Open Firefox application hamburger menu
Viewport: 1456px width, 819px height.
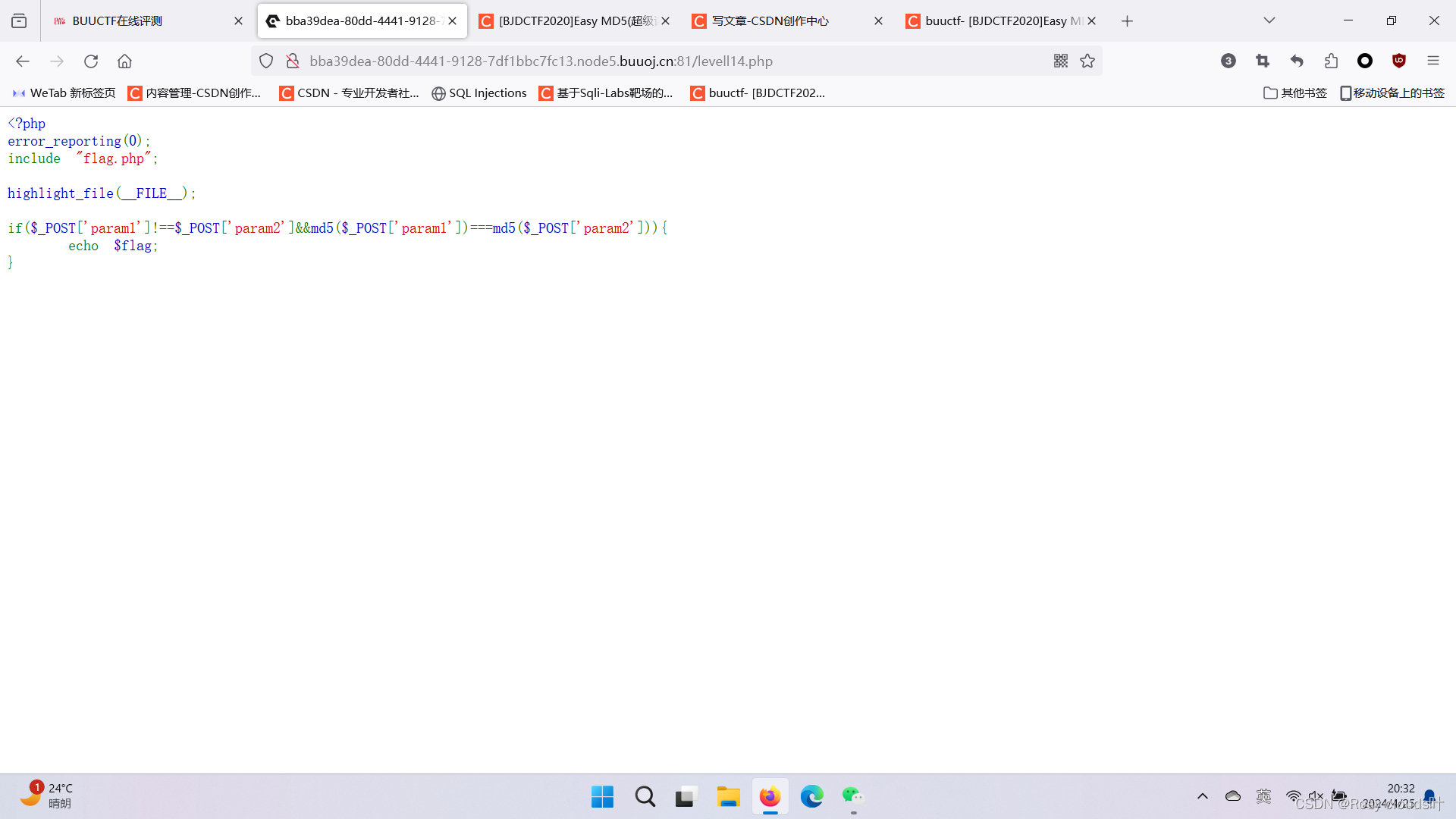coord(1432,61)
